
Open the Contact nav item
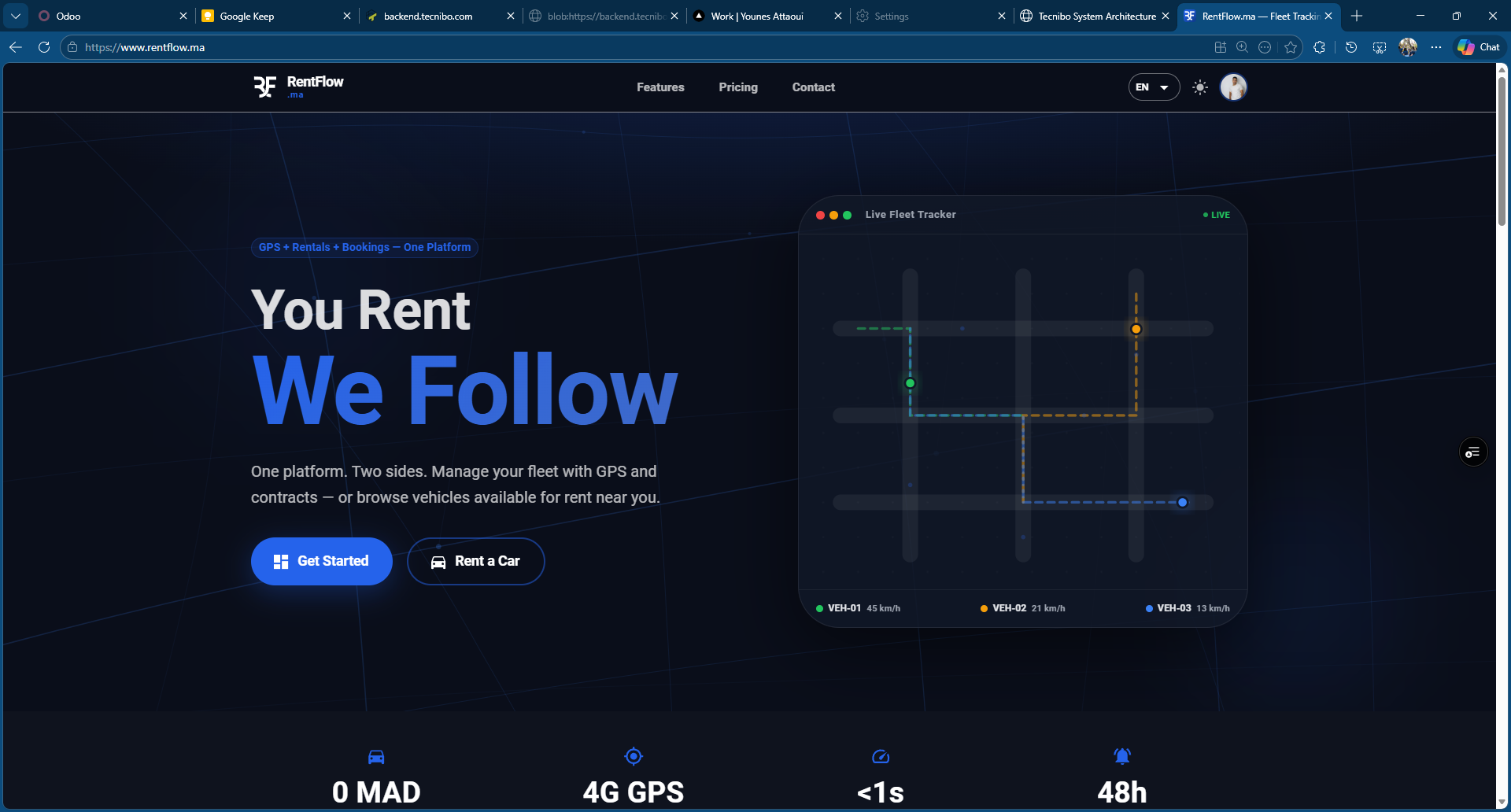(x=813, y=87)
